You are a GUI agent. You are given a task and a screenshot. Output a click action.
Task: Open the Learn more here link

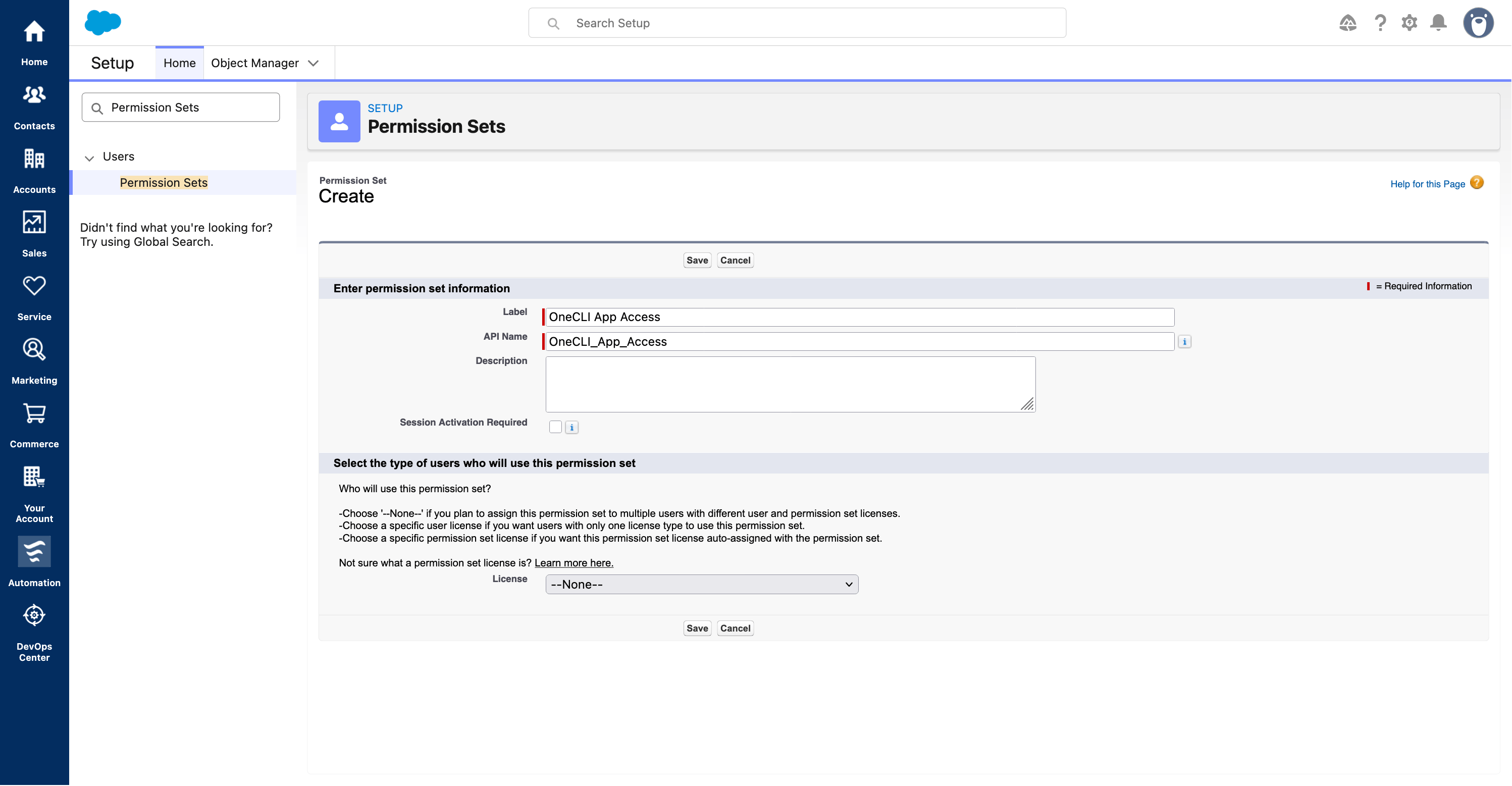(573, 563)
